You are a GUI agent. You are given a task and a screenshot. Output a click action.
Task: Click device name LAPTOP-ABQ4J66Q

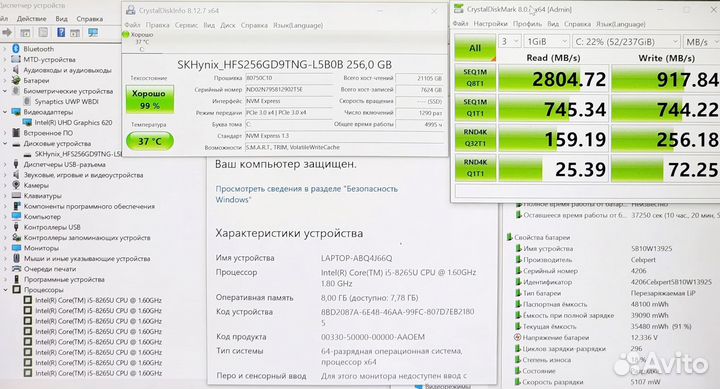tap(356, 258)
